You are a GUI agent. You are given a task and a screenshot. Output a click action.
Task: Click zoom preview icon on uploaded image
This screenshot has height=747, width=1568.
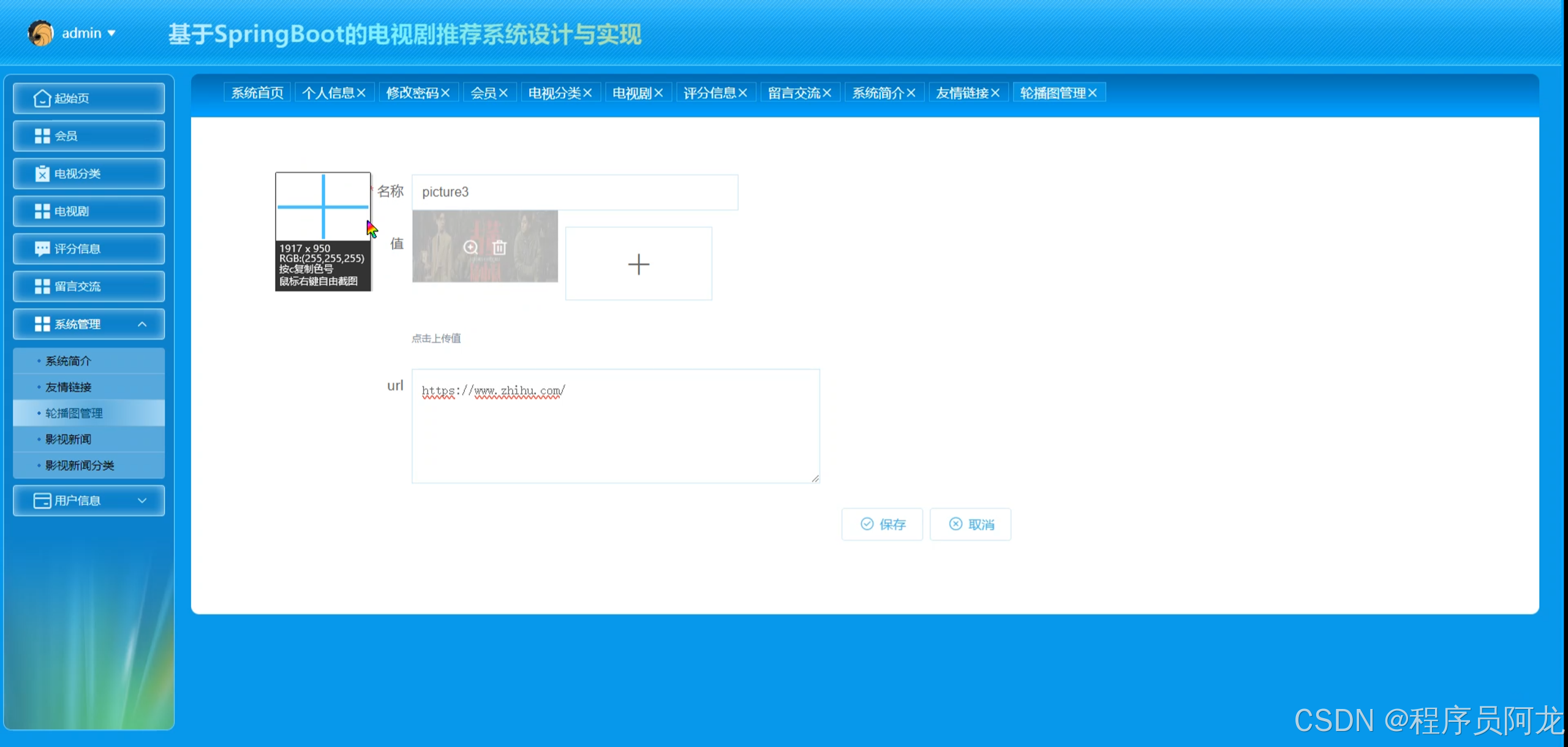pos(470,247)
